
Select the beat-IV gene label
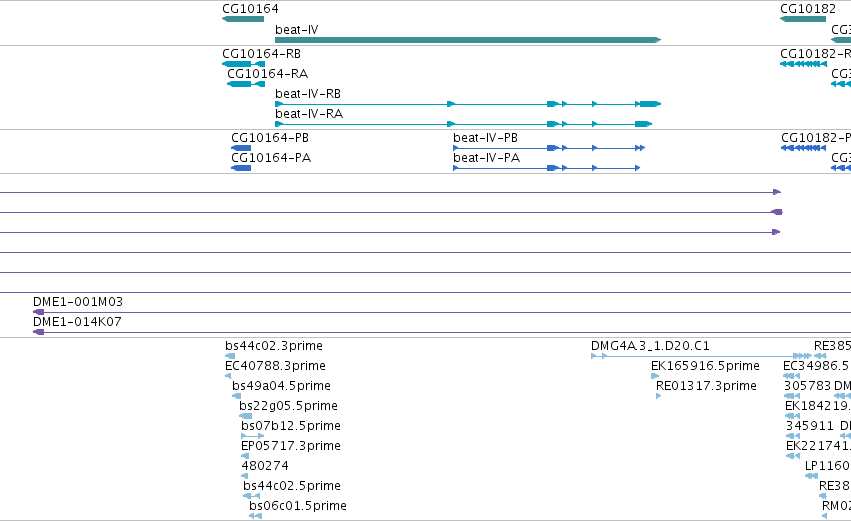[296, 30]
